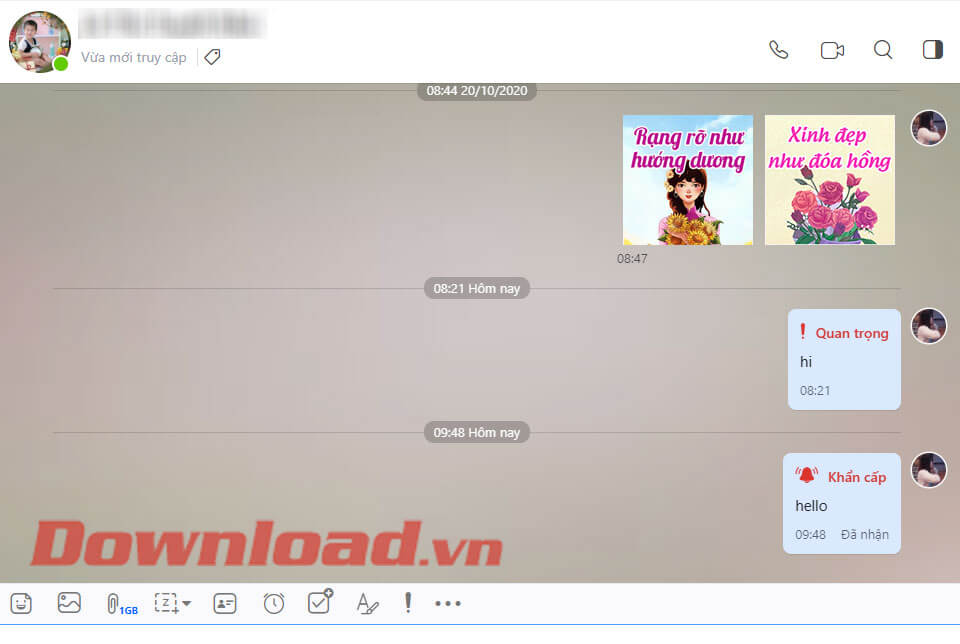Open the contact's profile avatar in header
Image resolution: width=960 pixels, height=644 pixels.
click(40, 42)
